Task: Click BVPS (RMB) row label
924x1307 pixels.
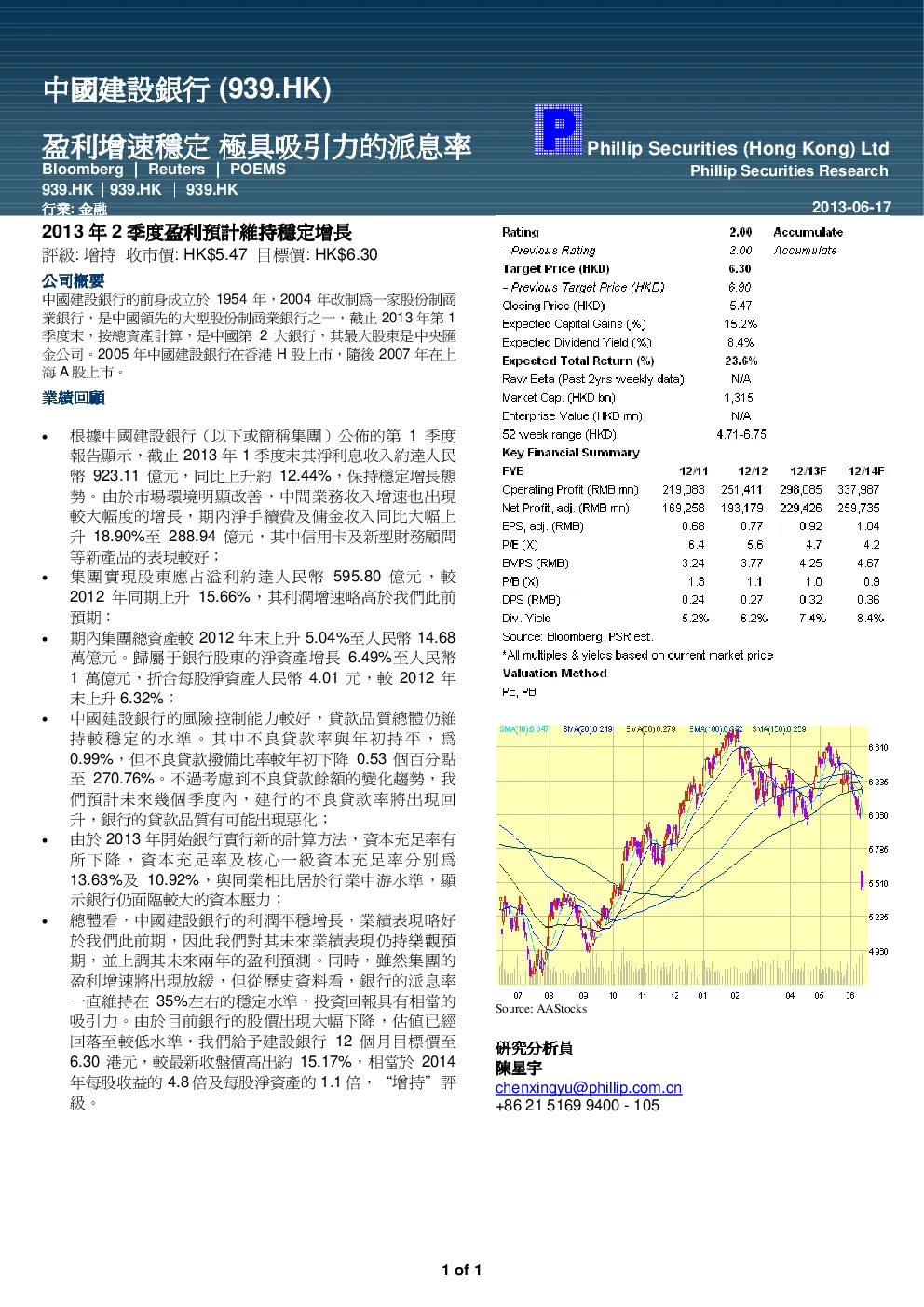Action: coord(535,563)
